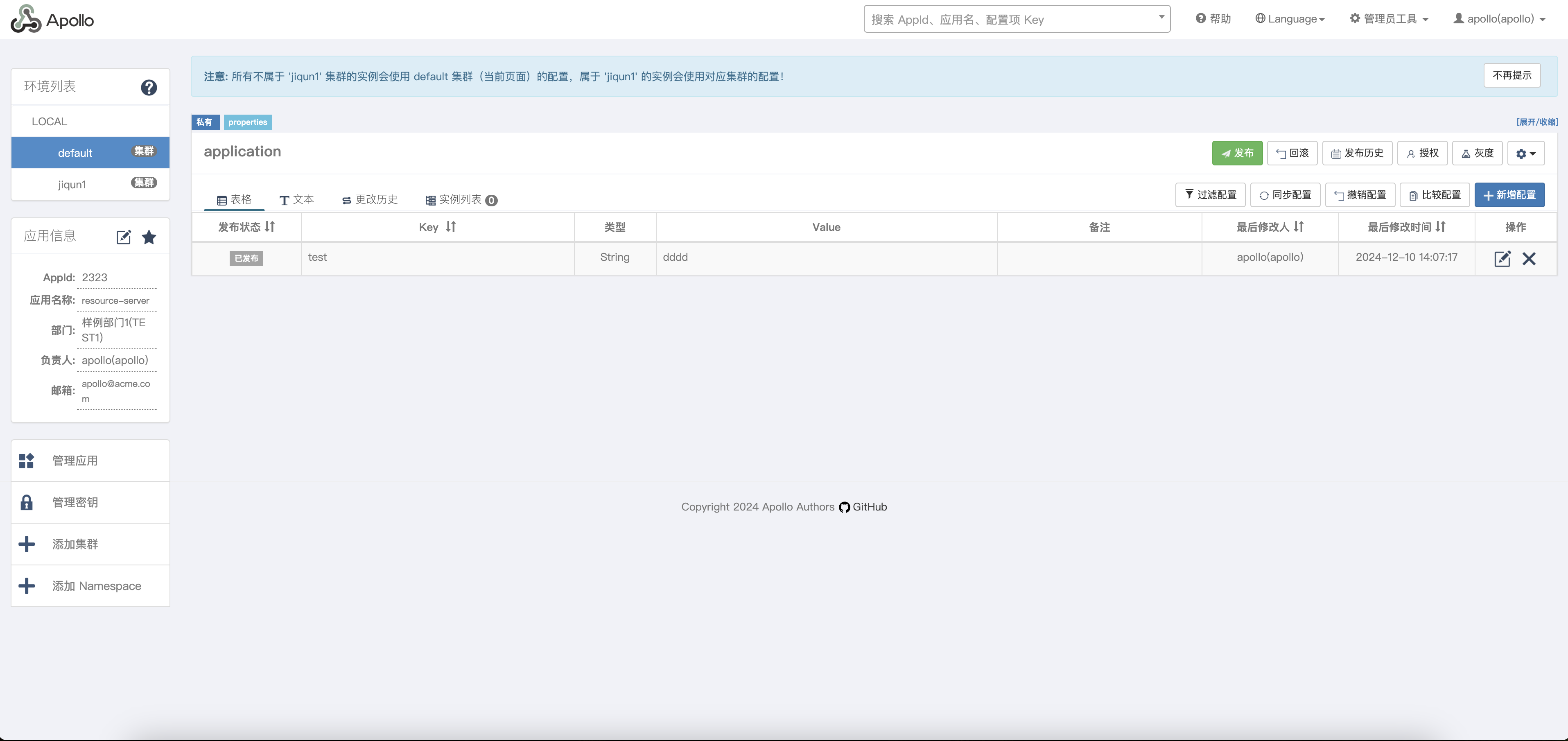This screenshot has width=1568, height=741.
Task: Sort by 发布状态 column
Action: pyautogui.click(x=270, y=226)
